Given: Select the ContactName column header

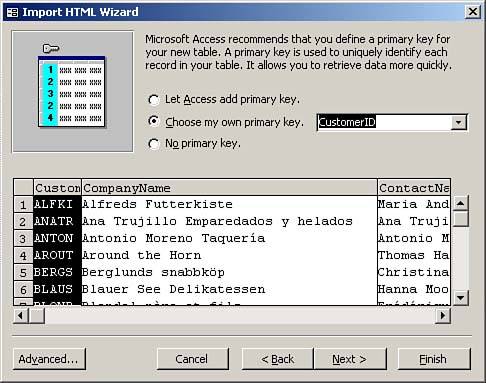Looking at the screenshot, I should point(414,188).
